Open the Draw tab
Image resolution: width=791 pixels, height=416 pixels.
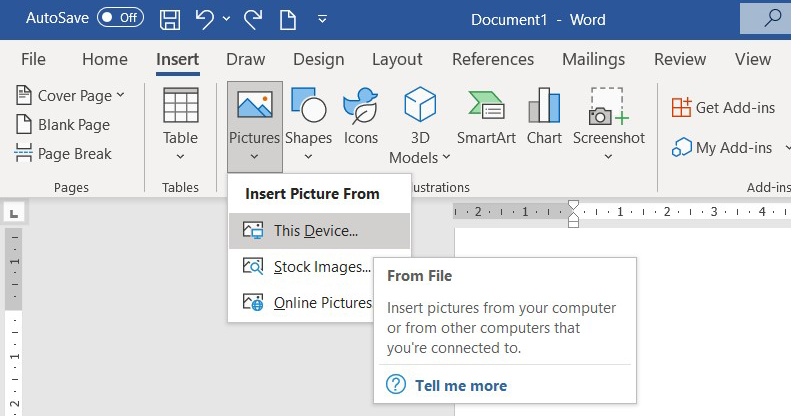(246, 60)
